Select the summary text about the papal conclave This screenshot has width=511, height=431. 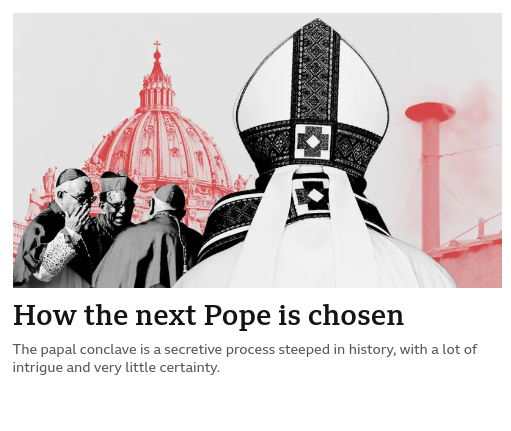pos(245,358)
